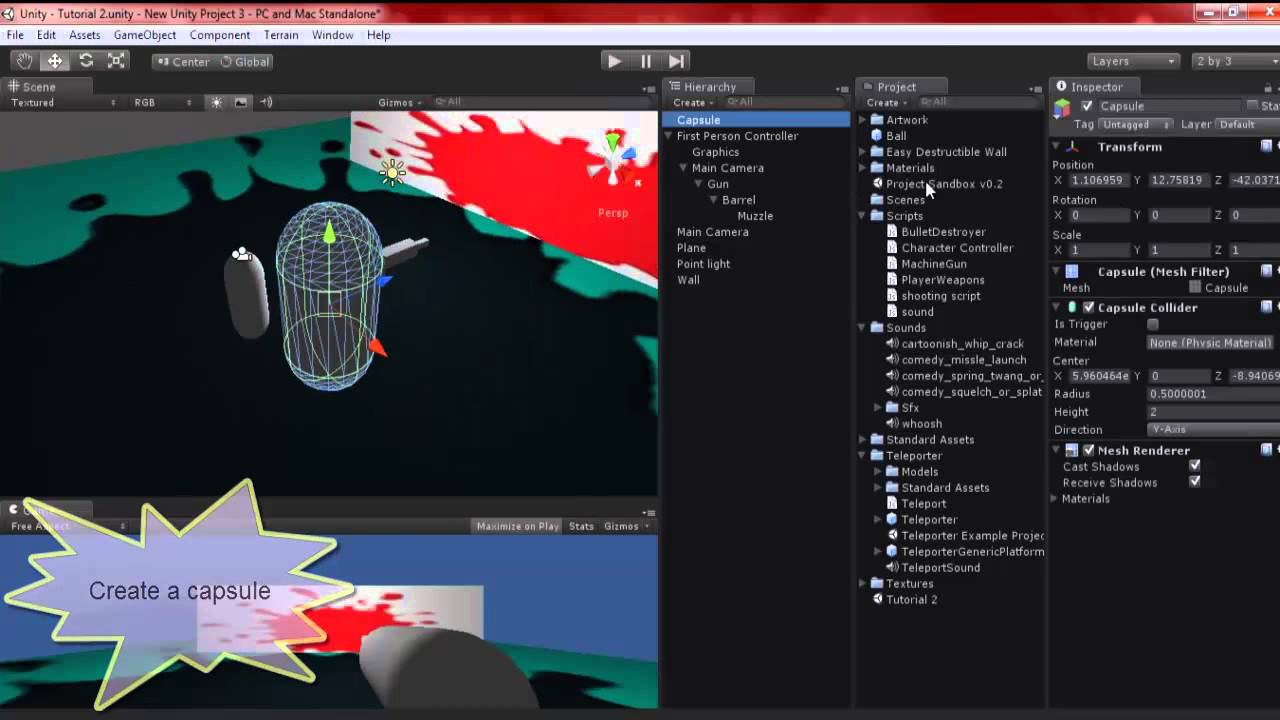Image resolution: width=1280 pixels, height=720 pixels.
Task: Toggle scene lighting sun icon
Action: (x=216, y=102)
